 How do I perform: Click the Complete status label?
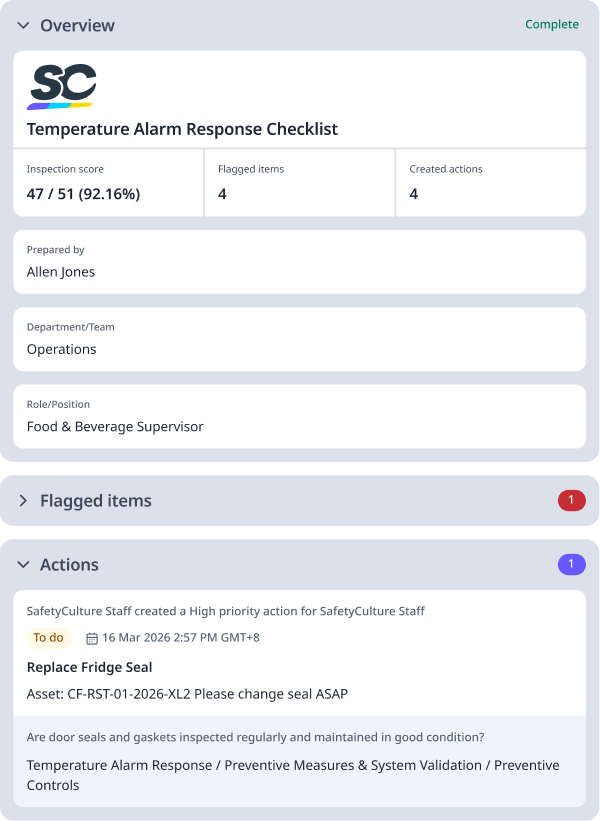click(x=551, y=24)
